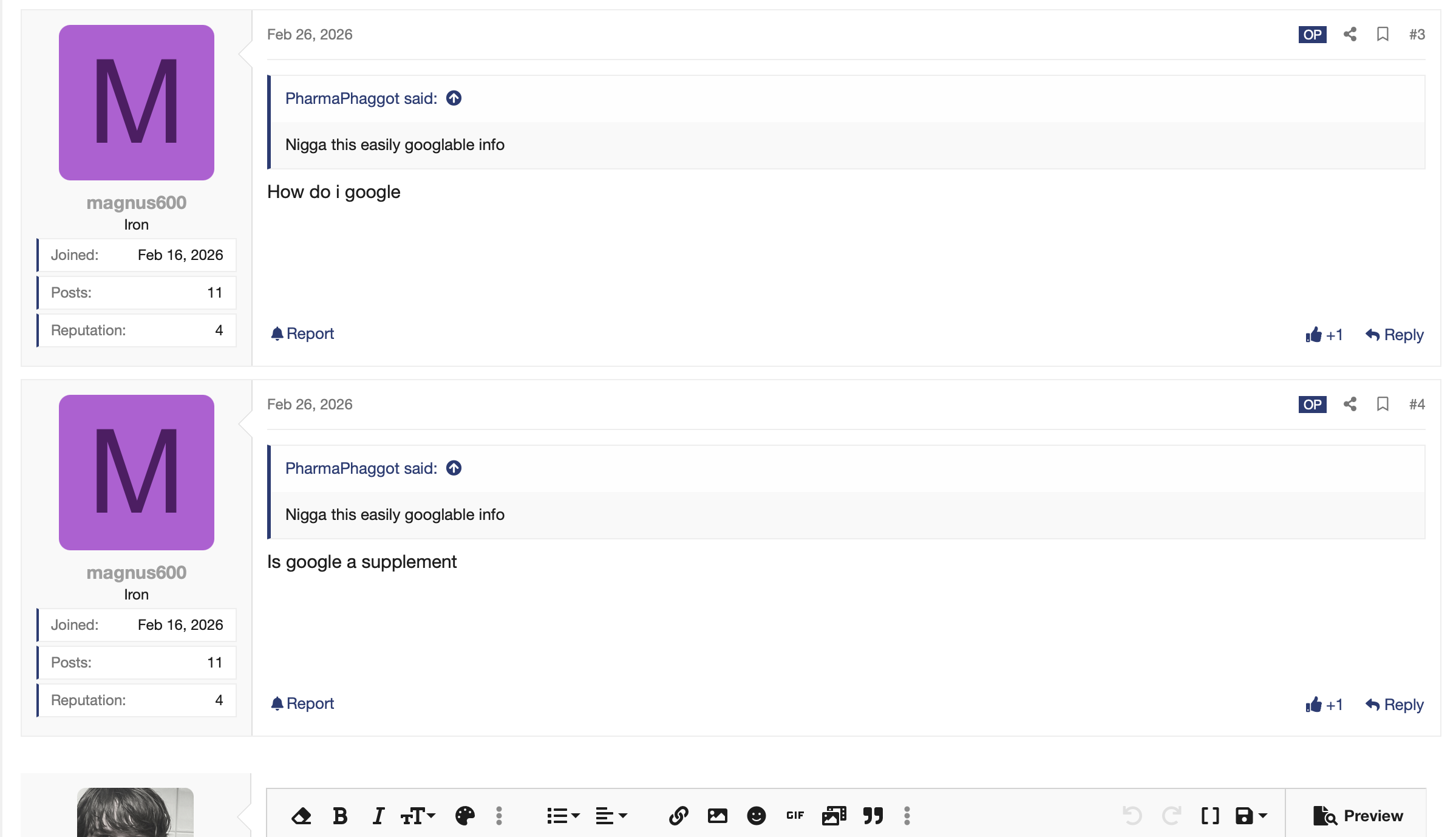The height and width of the screenshot is (837, 1456).
Task: Open the smilies emoji picker
Action: (x=756, y=816)
